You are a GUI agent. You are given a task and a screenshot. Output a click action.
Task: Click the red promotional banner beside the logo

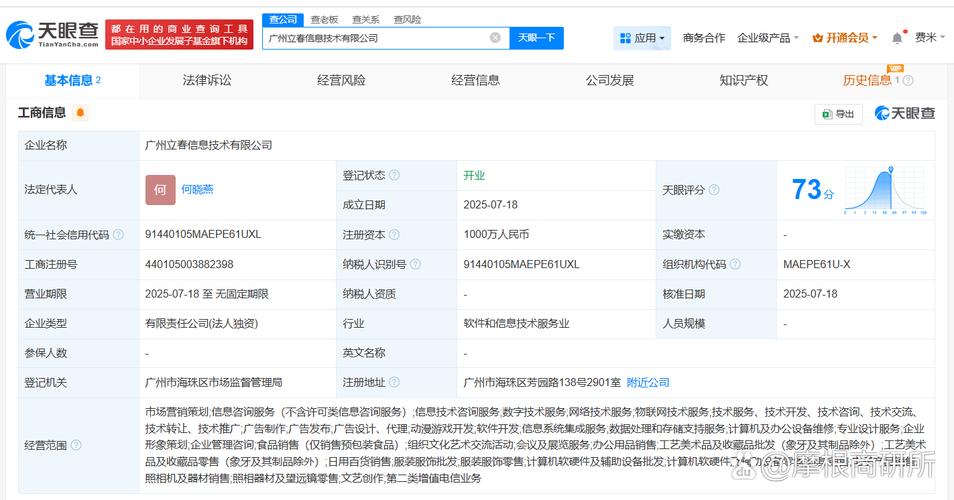(179, 35)
